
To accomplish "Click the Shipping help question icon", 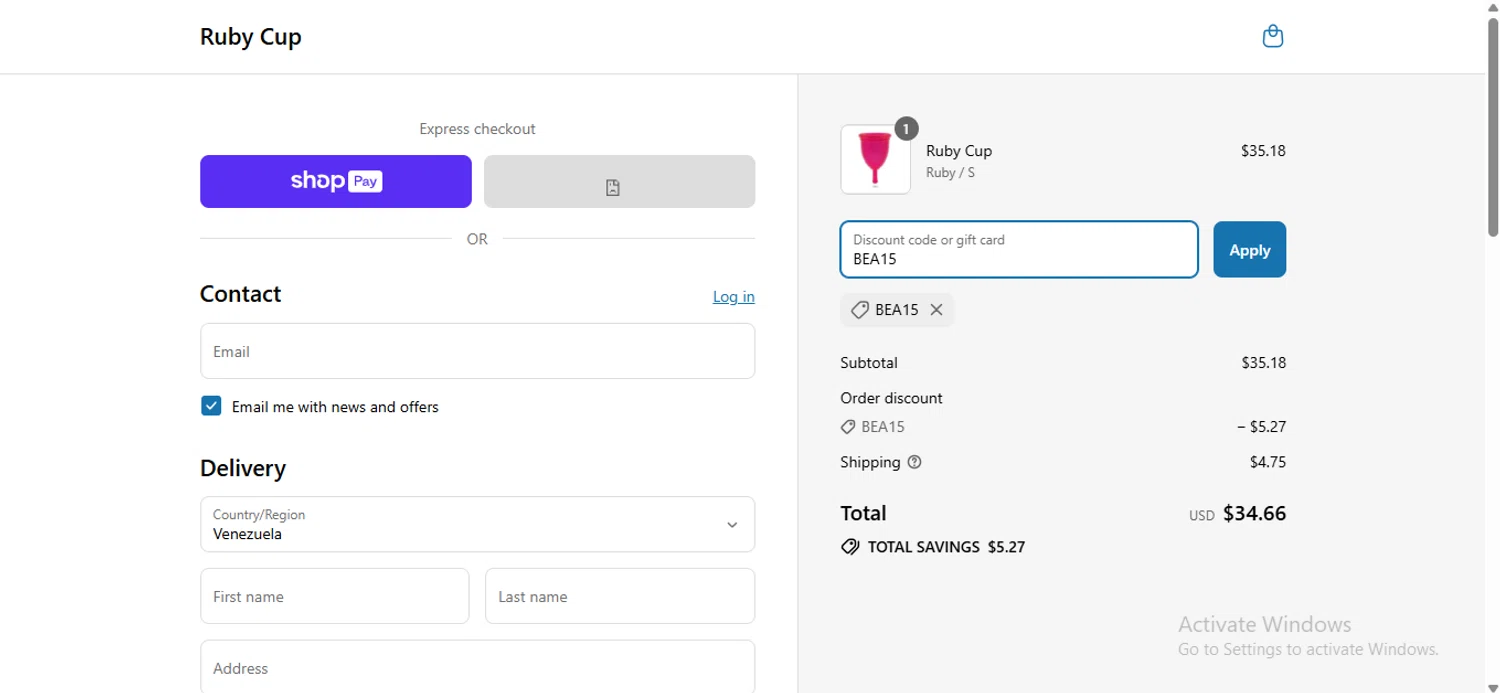I will pyautogui.click(x=914, y=462).
